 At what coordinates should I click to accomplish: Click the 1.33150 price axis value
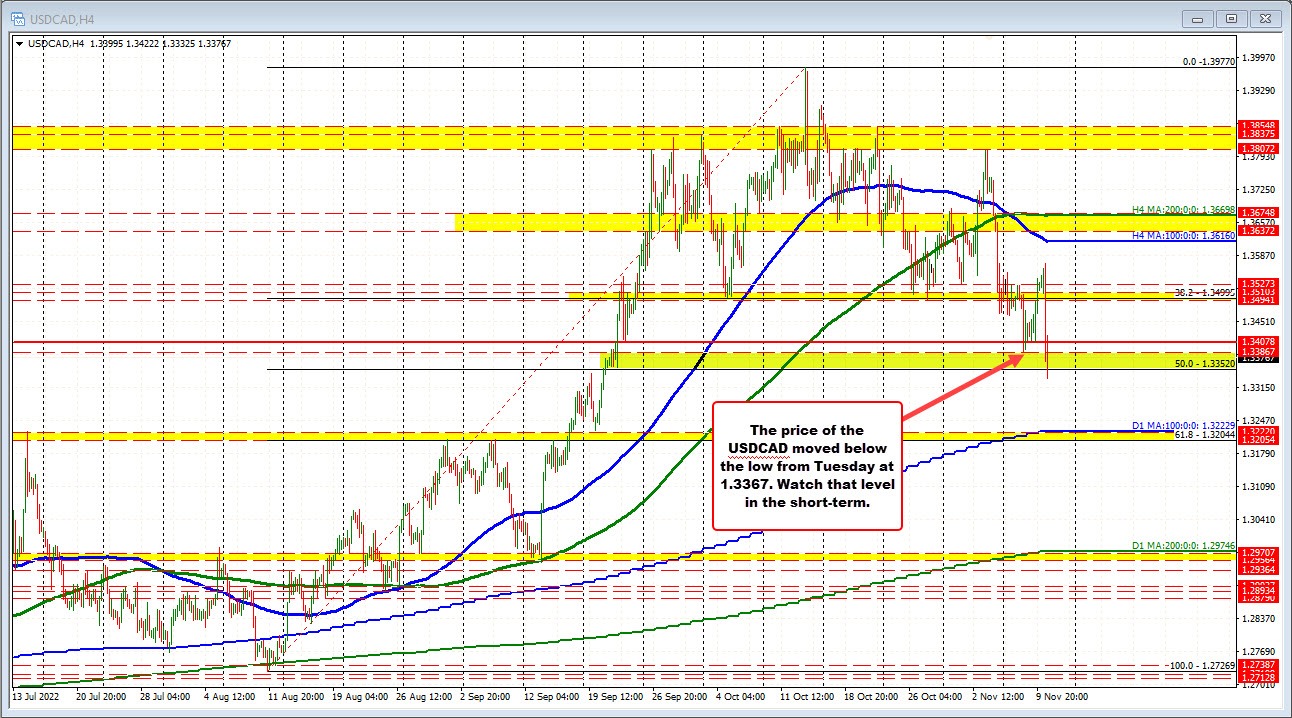coord(1257,387)
